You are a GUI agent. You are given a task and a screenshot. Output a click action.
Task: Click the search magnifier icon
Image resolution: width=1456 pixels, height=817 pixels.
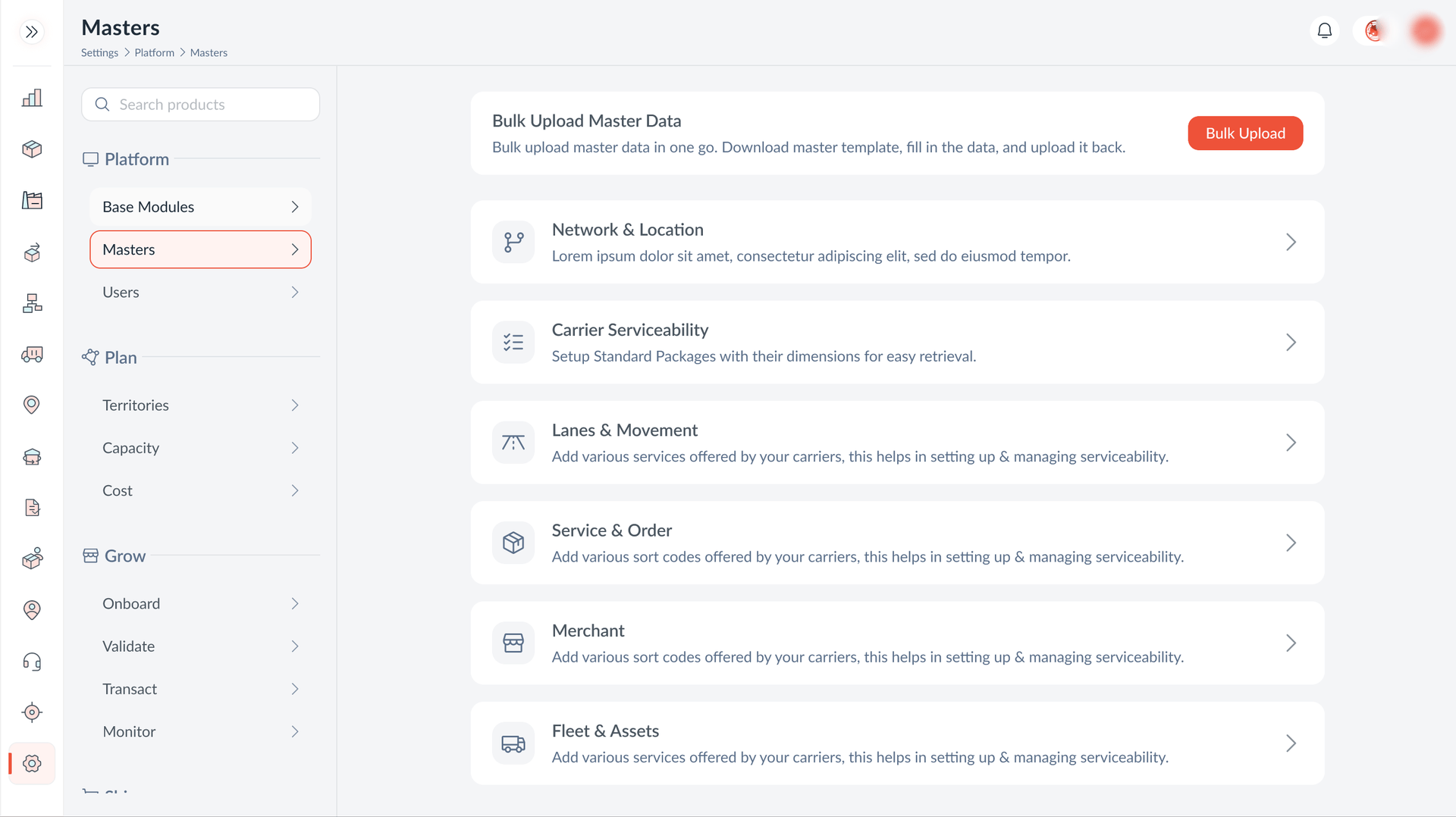pos(102,105)
